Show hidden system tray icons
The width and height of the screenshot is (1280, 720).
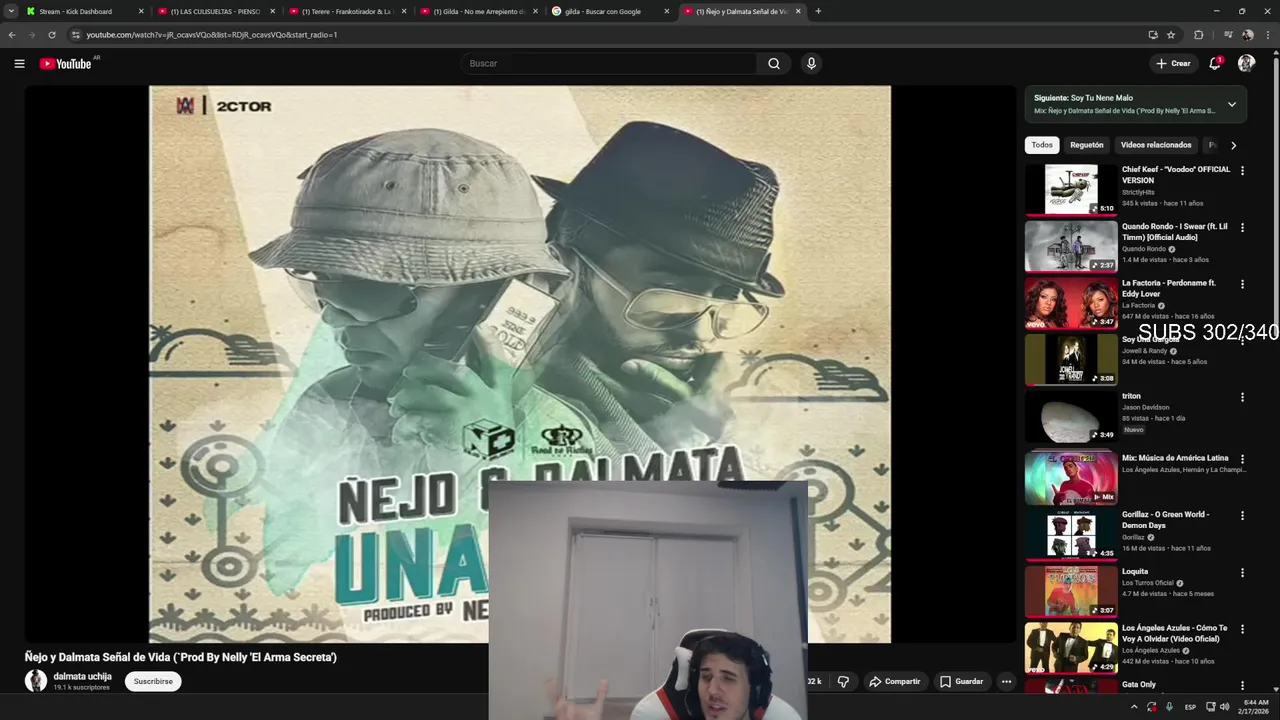pos(1133,707)
